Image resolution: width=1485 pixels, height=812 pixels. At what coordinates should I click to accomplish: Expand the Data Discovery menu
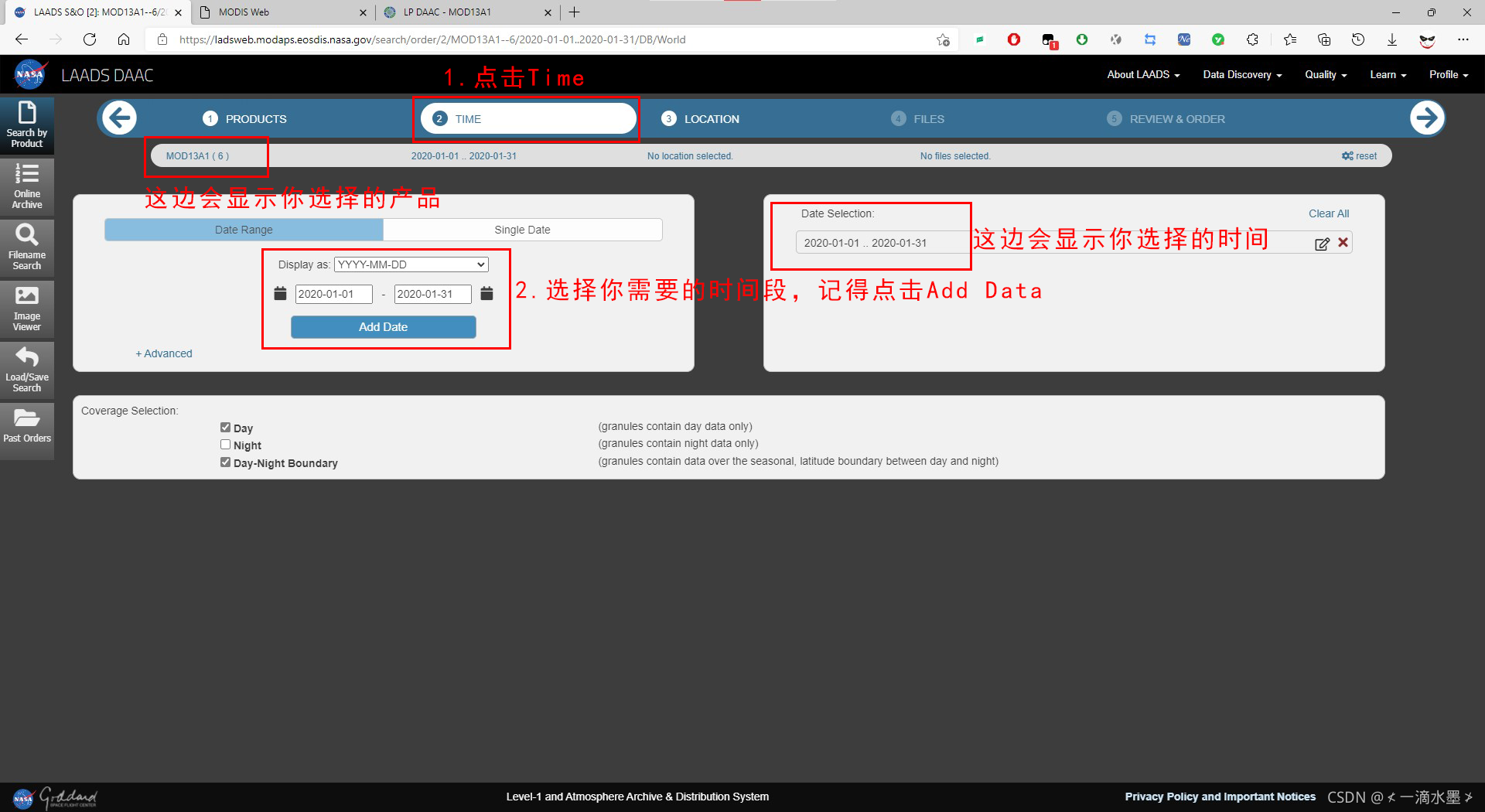point(1242,75)
